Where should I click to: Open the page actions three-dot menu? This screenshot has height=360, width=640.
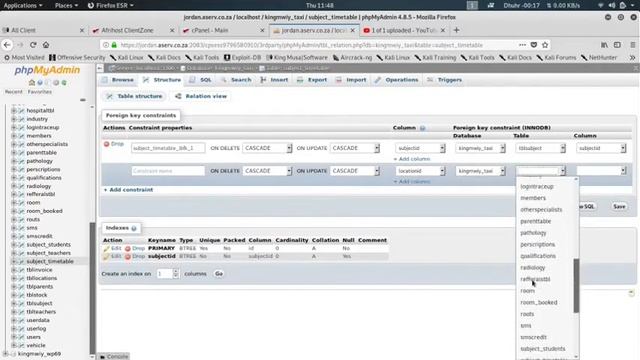[522, 45]
